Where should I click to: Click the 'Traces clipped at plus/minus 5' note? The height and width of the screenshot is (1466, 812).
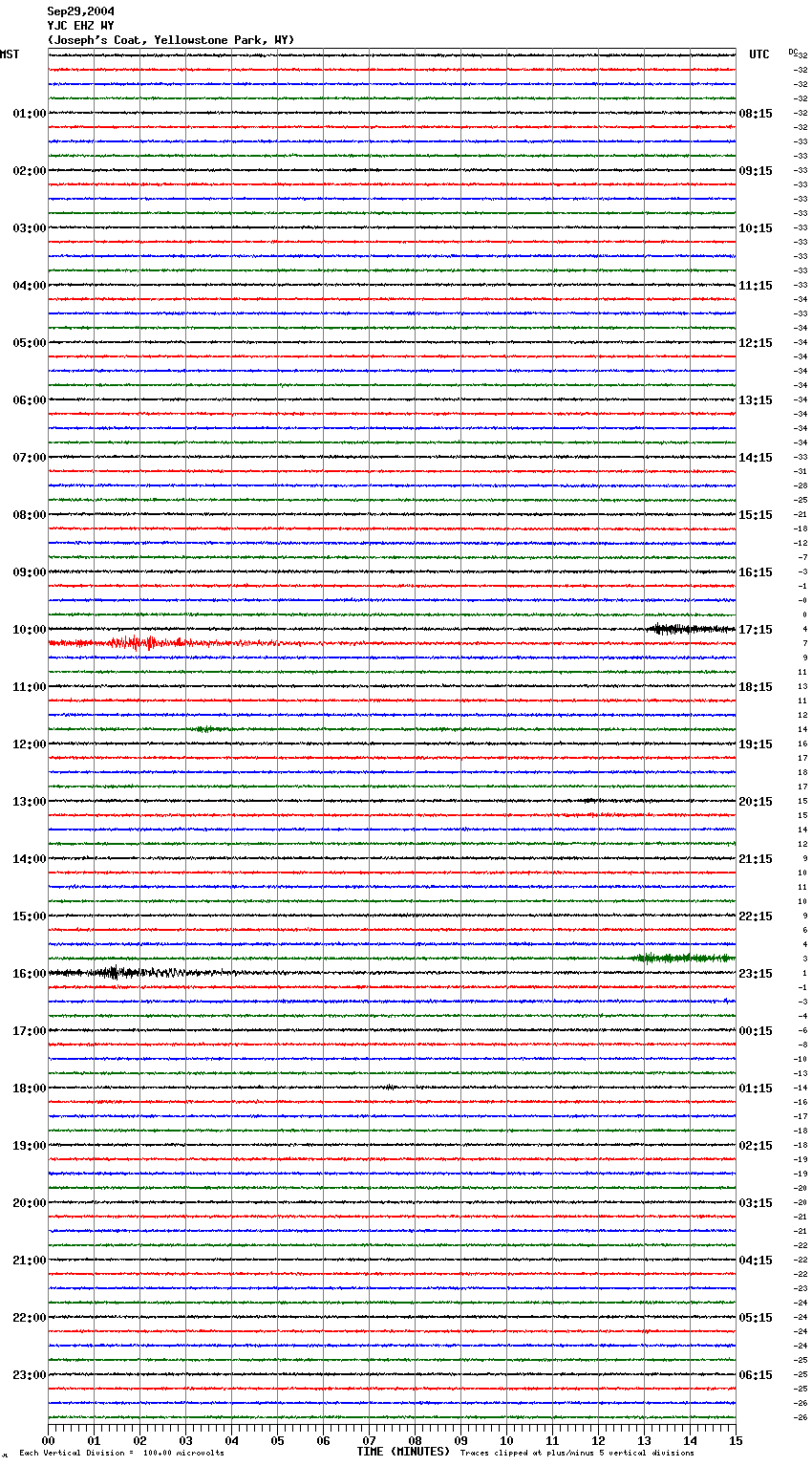(x=577, y=1454)
